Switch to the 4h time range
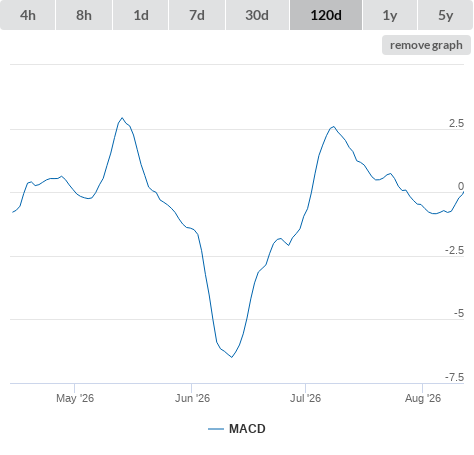The image size is (474, 455). [28, 15]
